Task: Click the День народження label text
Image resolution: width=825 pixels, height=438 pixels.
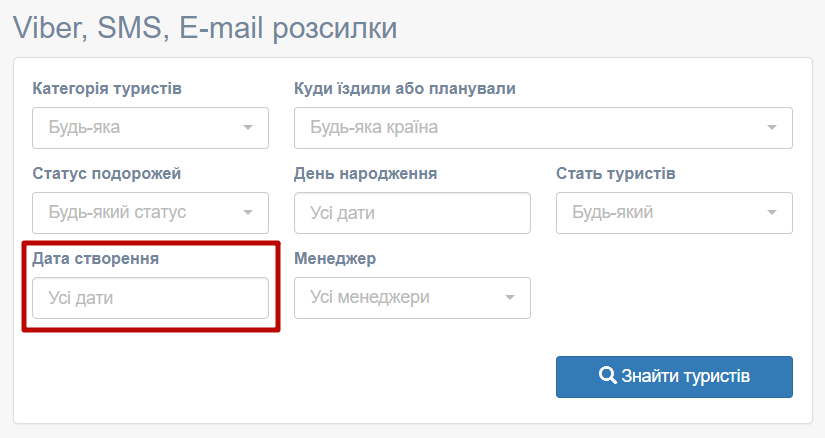Action: (x=365, y=174)
